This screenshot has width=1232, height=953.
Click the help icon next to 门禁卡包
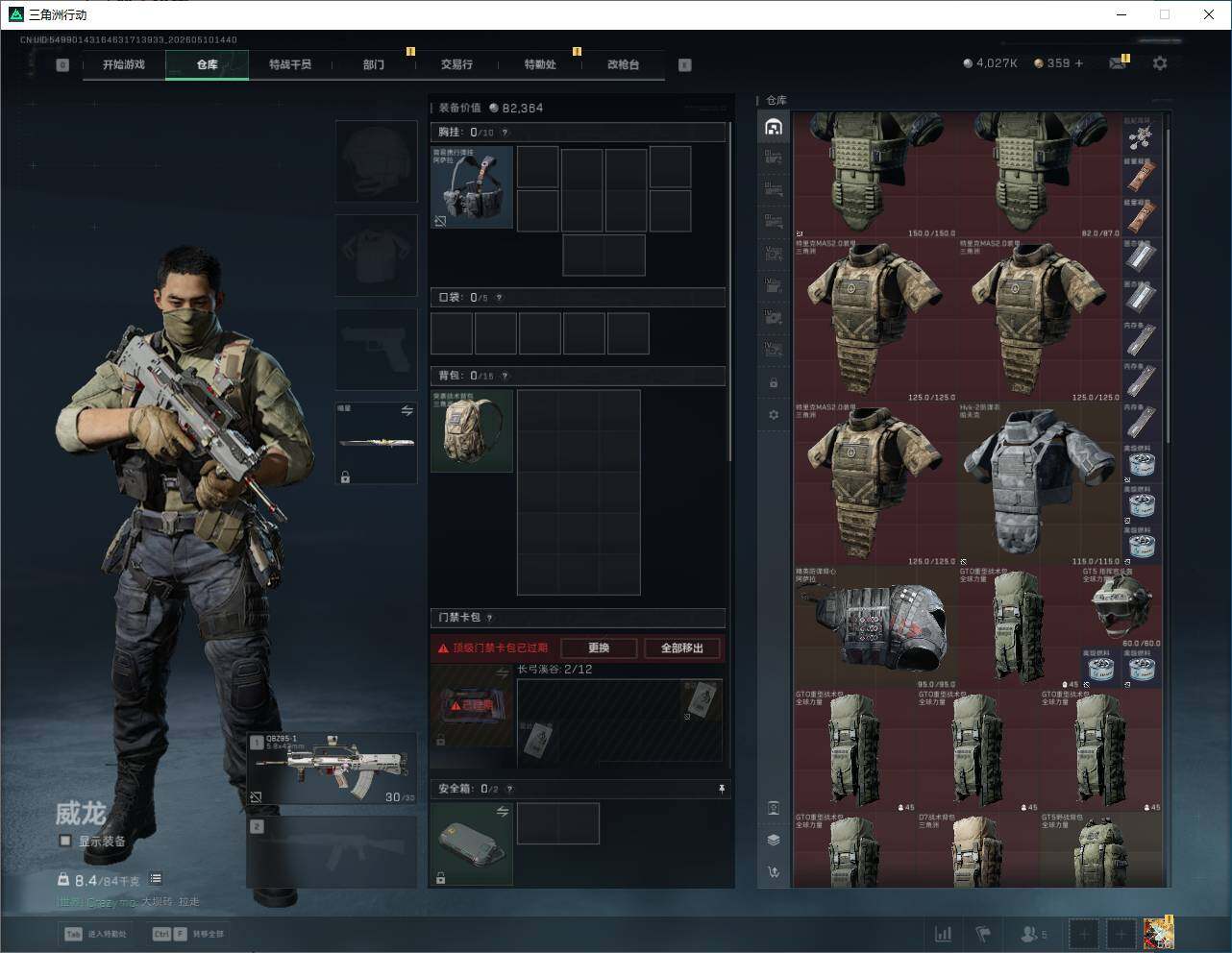click(490, 618)
